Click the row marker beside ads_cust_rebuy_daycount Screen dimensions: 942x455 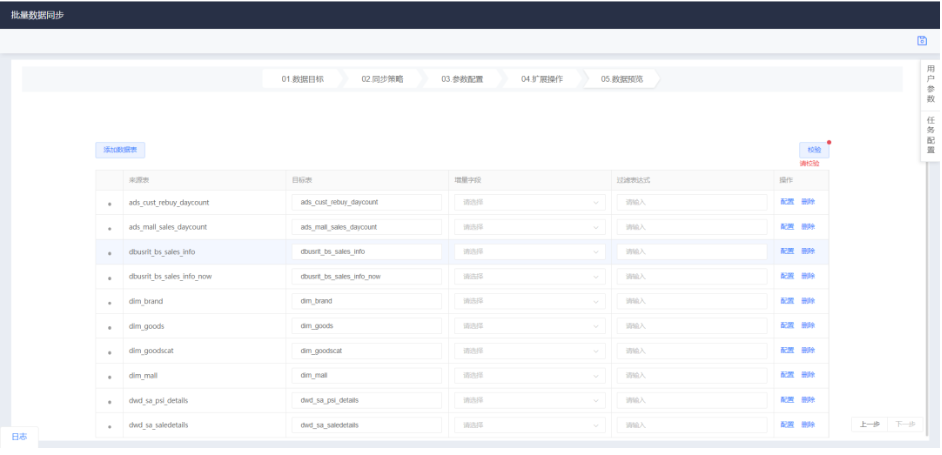pos(109,203)
